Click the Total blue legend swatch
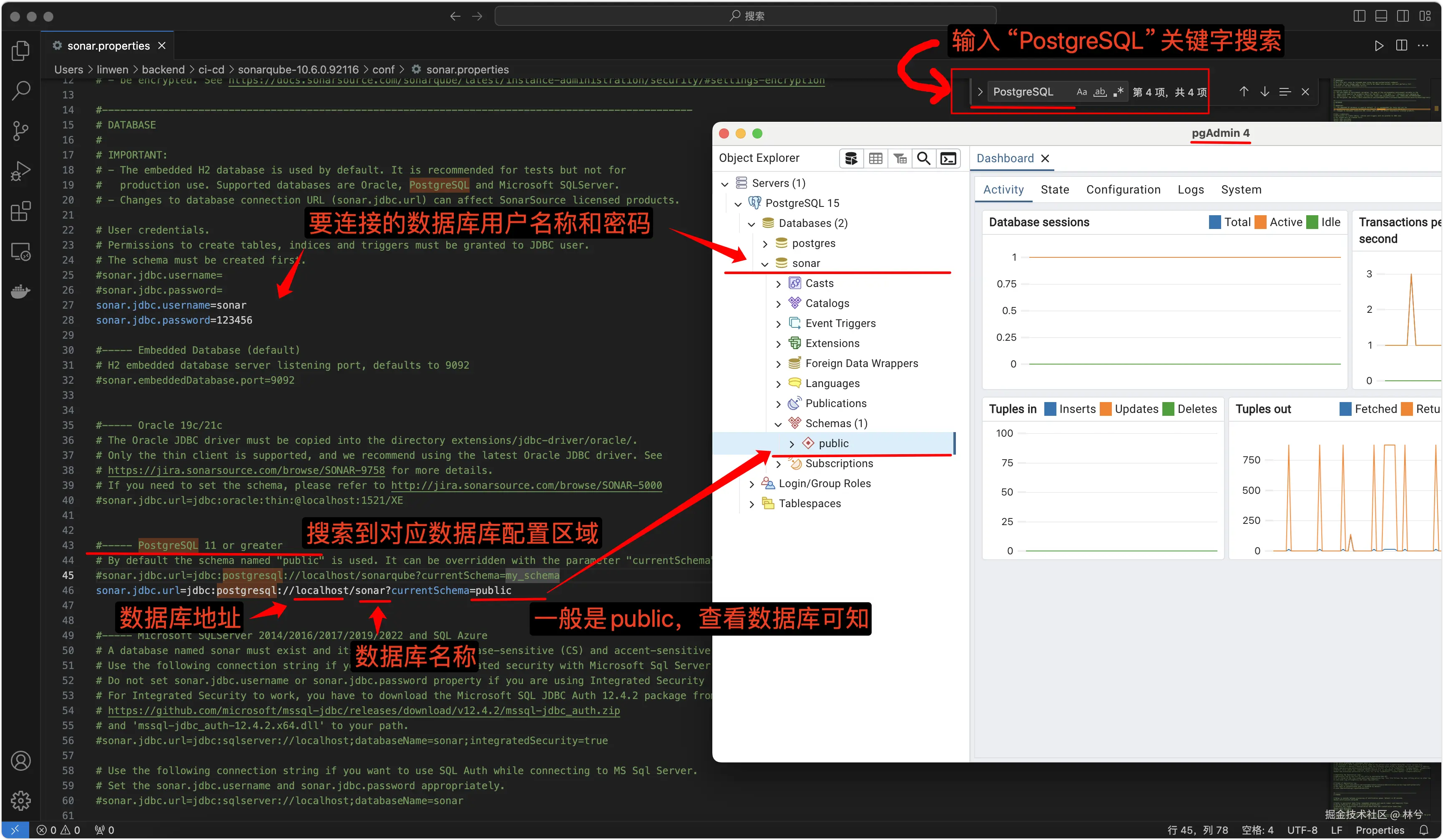1443x840 pixels. (1214, 222)
